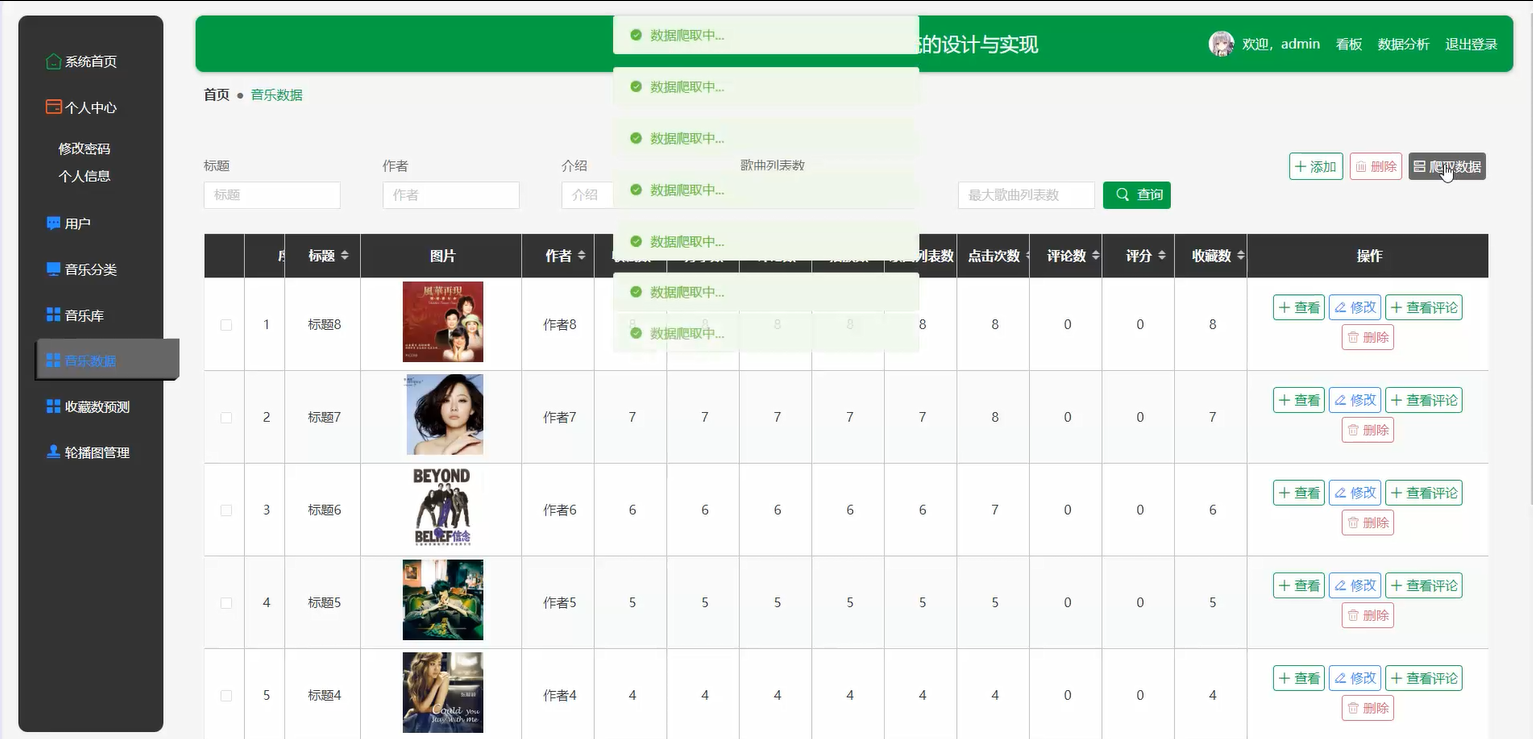Screen dimensions: 1533x739
Task: Click 删除 for the 标题4 row
Action: [x=1368, y=708]
